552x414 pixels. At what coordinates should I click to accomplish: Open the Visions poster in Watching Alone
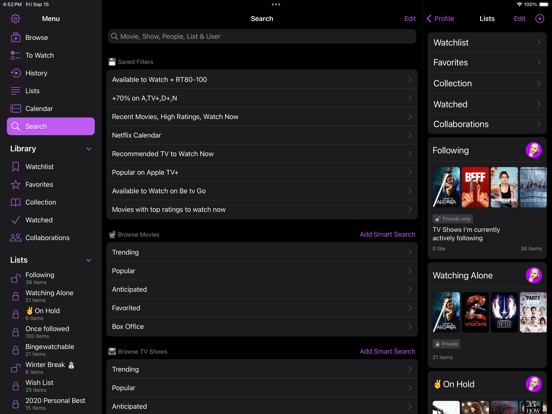[x=475, y=312]
